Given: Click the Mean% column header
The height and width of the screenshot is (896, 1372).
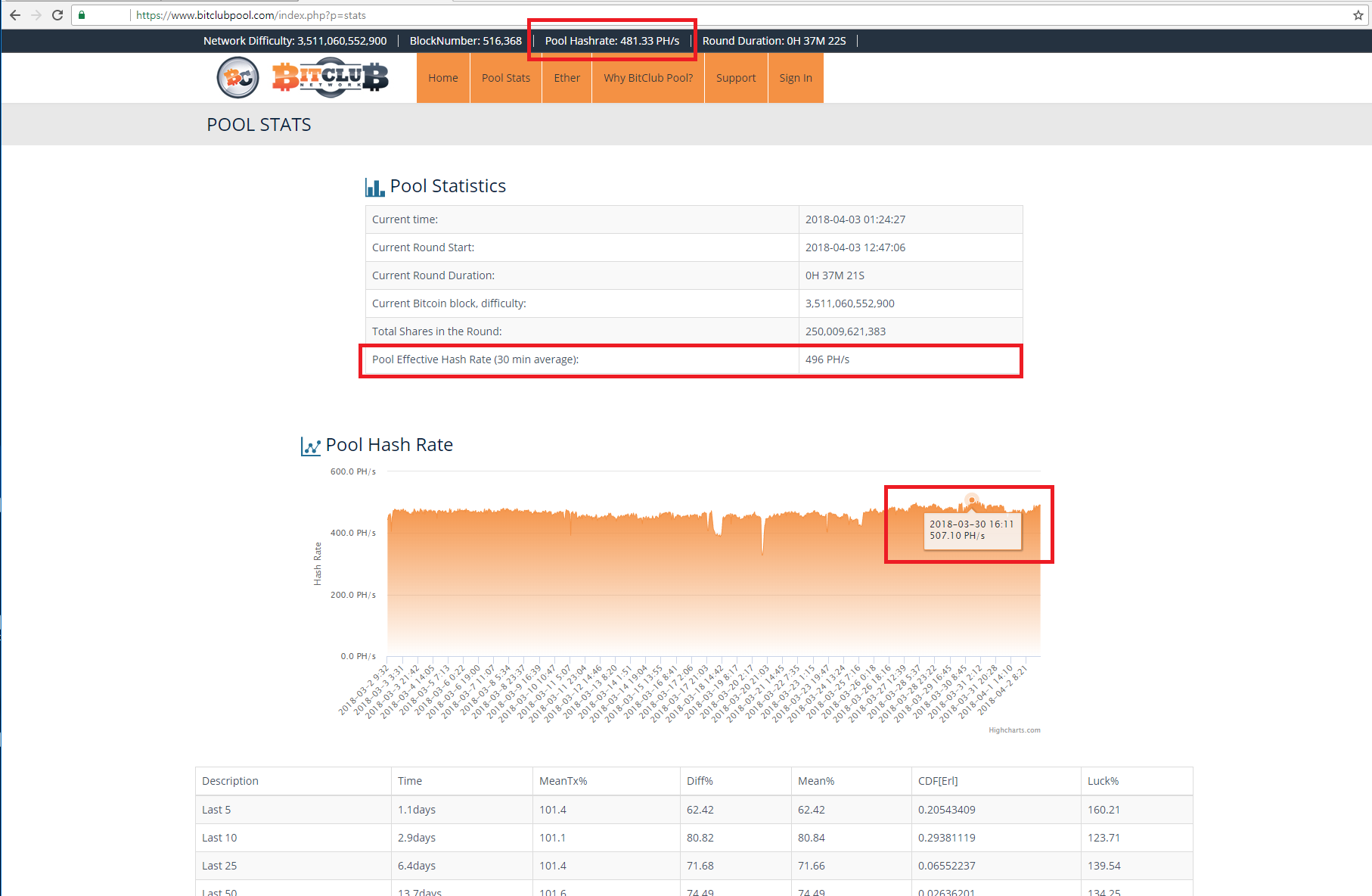Looking at the screenshot, I should 816,781.
